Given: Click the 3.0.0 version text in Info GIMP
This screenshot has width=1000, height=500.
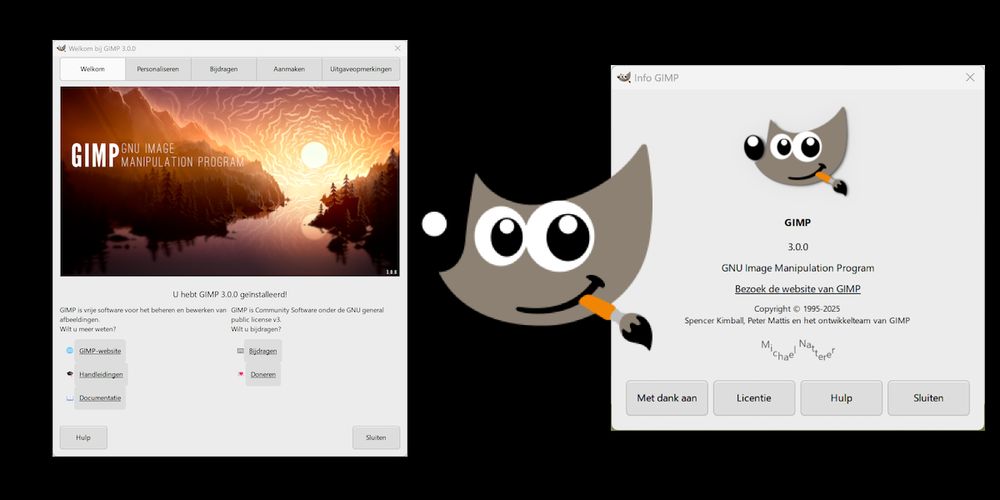Looking at the screenshot, I should click(797, 247).
